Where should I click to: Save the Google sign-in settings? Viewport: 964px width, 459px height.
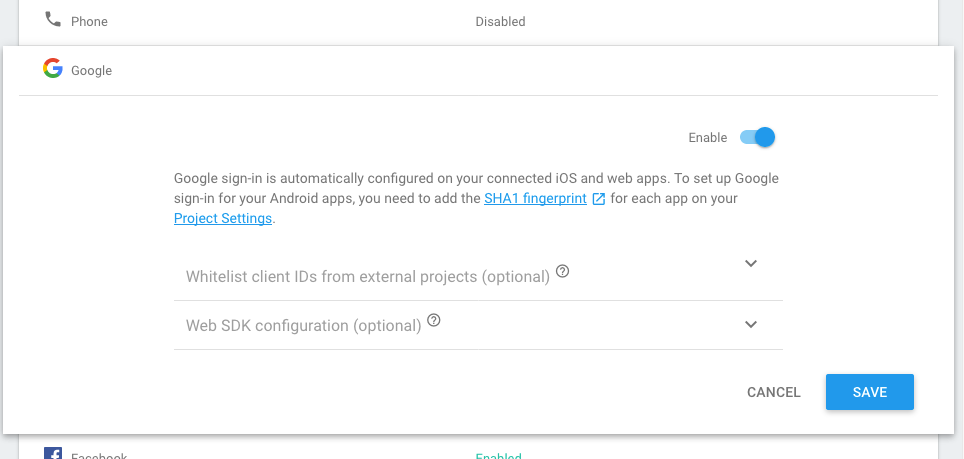pyautogui.click(x=870, y=392)
